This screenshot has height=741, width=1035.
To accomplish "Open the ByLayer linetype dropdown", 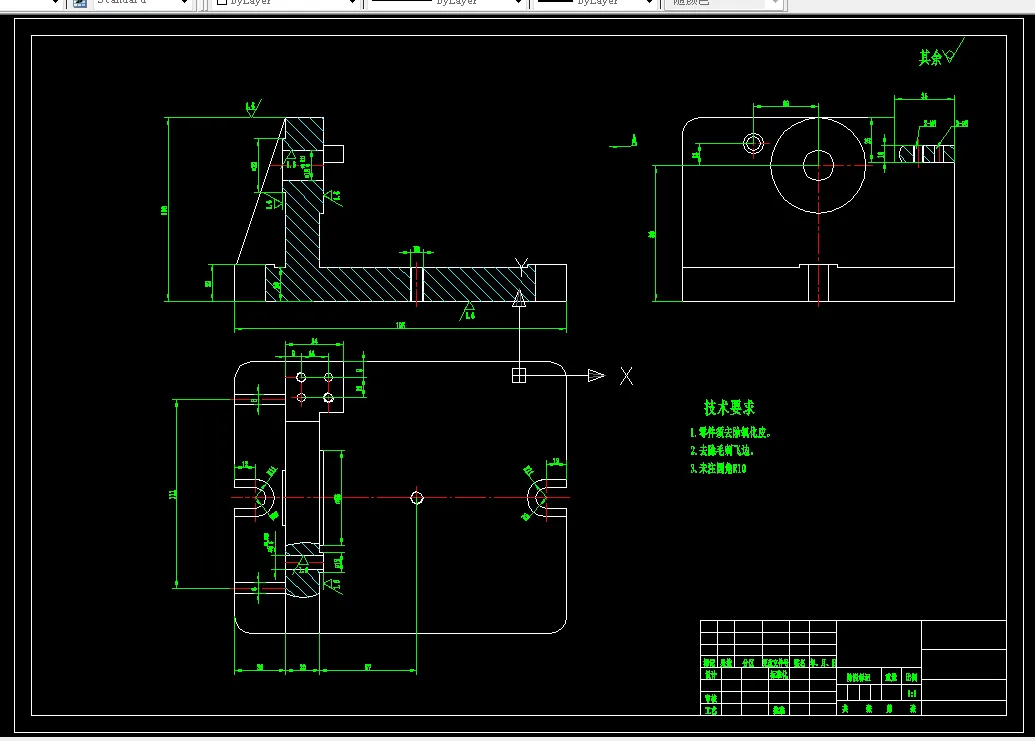I will tap(518, 2).
